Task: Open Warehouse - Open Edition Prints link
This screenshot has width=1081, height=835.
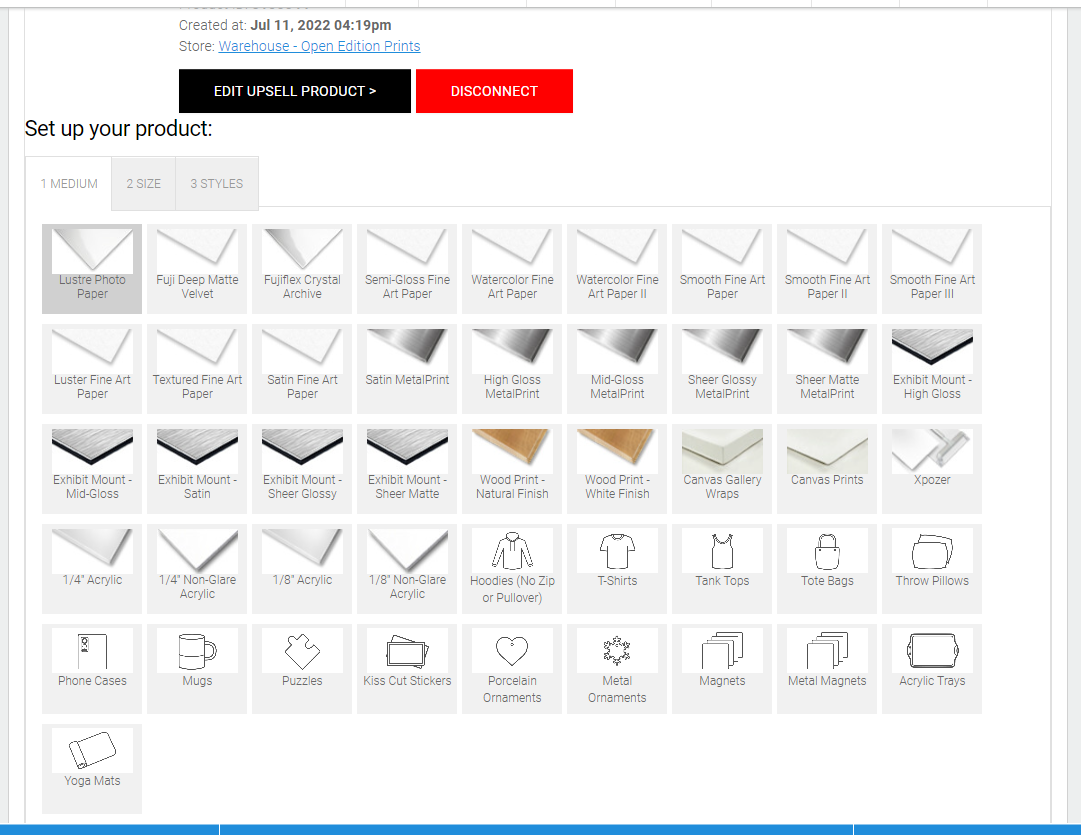Action: 319,46
